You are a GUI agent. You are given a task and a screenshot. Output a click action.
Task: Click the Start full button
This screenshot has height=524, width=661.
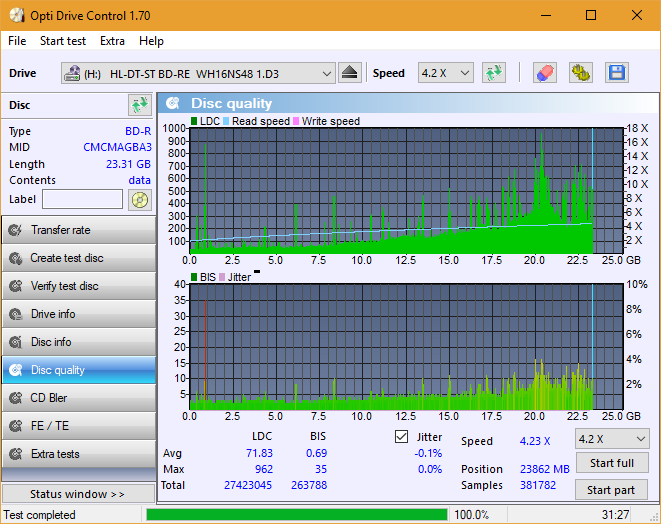pyautogui.click(x=612, y=463)
